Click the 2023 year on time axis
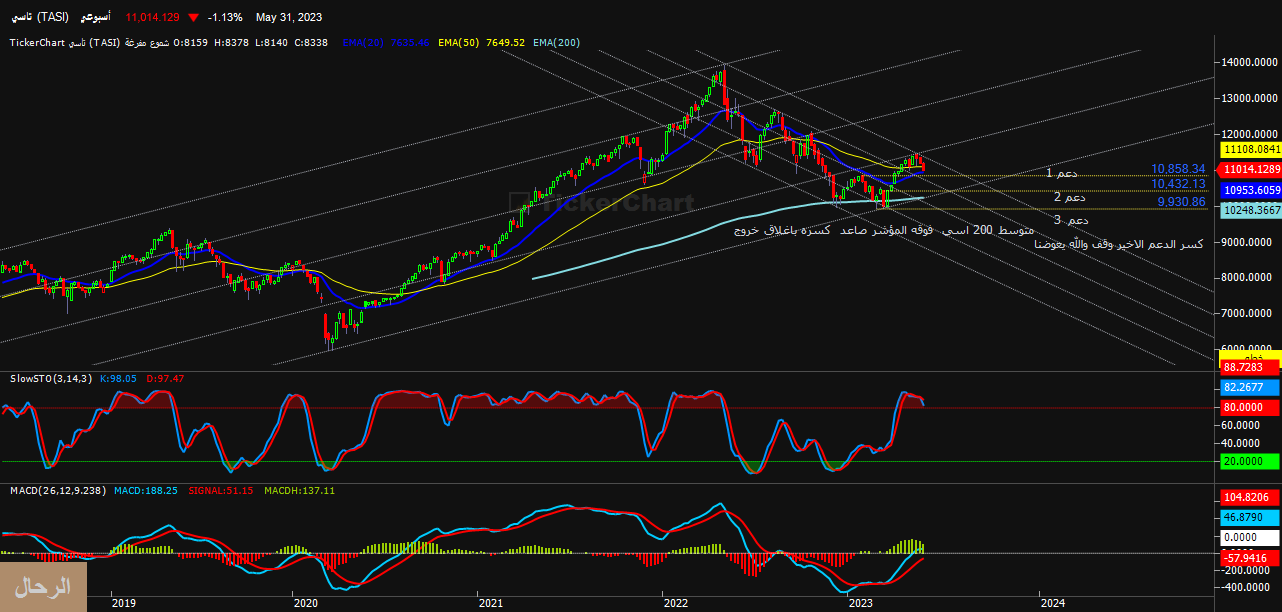This screenshot has width=1282, height=612. point(860,603)
